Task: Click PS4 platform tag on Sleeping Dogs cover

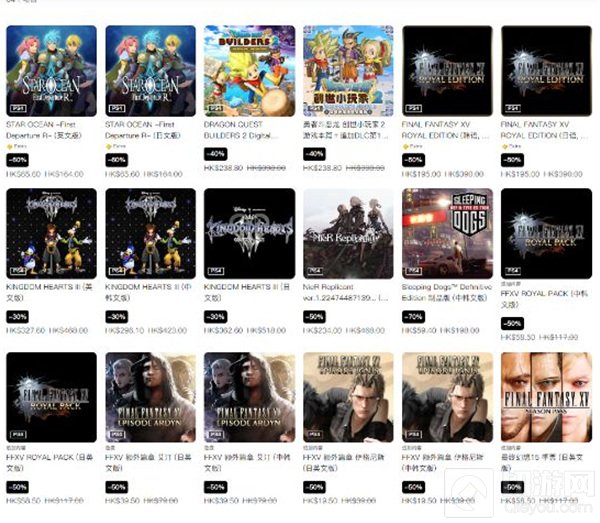Action: [414, 270]
